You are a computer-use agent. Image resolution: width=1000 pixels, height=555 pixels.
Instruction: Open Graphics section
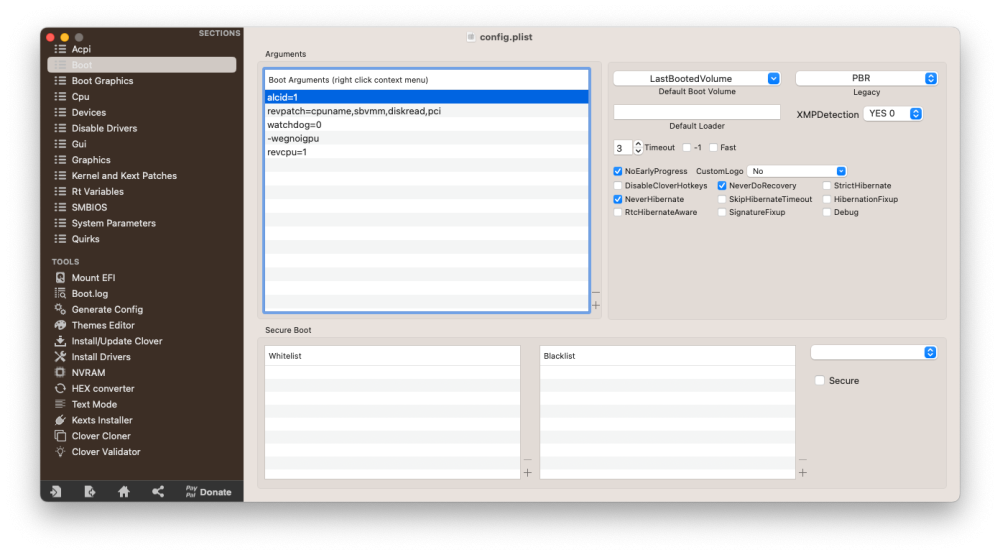point(91,160)
